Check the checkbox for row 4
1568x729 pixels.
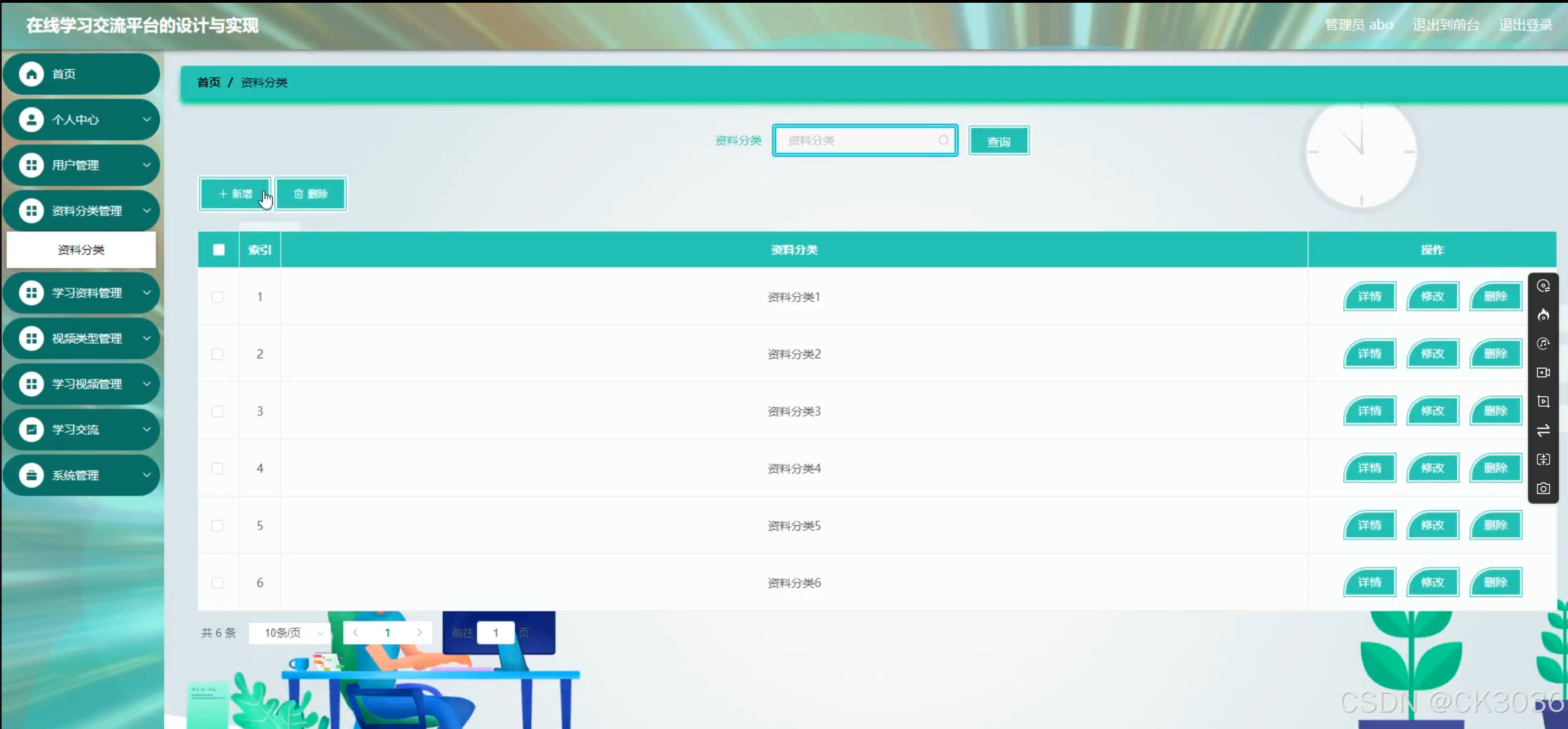217,468
